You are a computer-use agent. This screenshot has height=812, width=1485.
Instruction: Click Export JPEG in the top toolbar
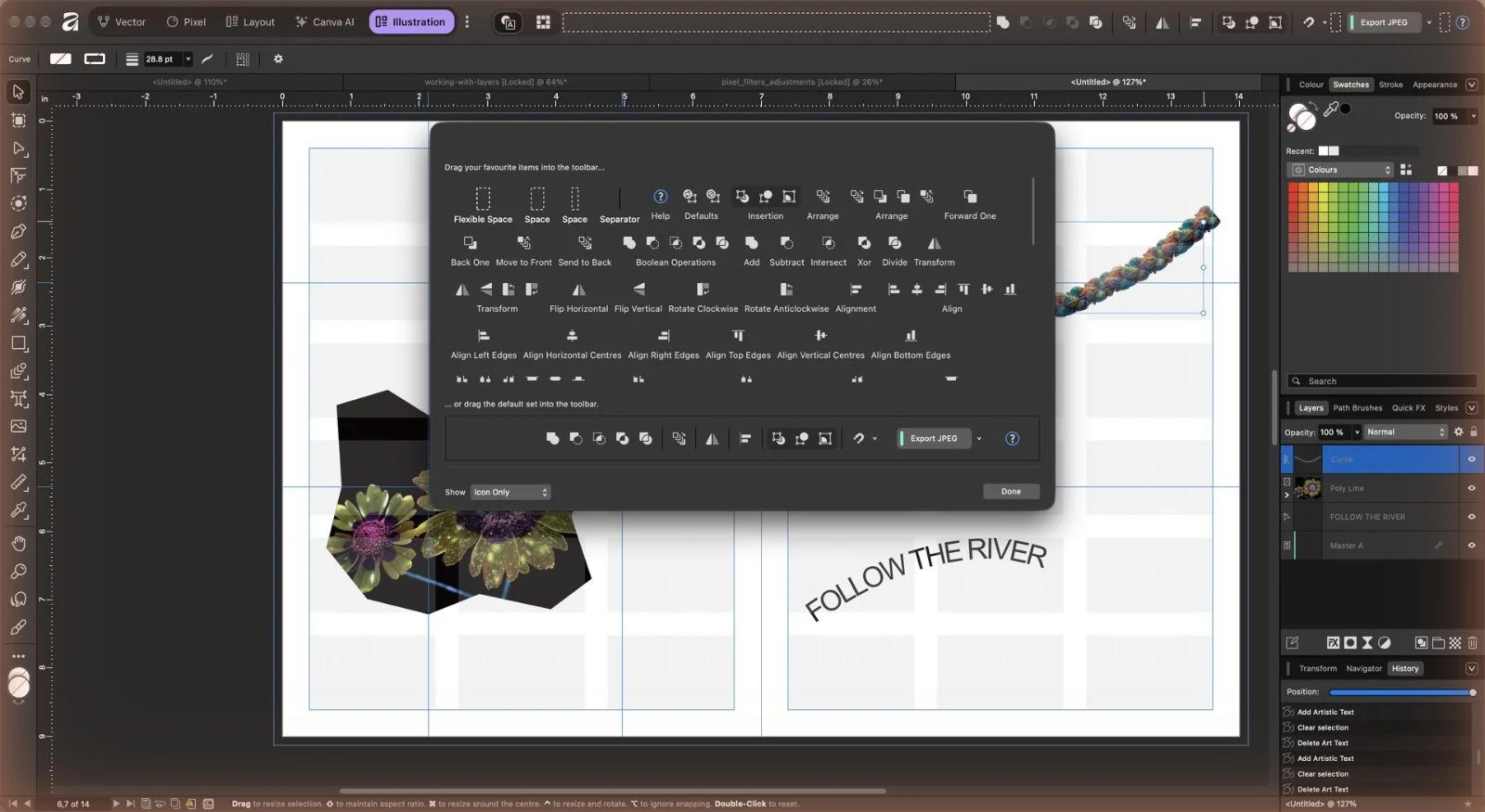[x=1384, y=22]
